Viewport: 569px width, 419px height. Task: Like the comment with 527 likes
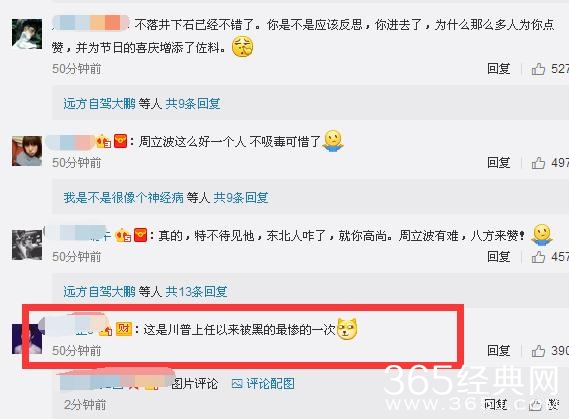[x=538, y=69]
